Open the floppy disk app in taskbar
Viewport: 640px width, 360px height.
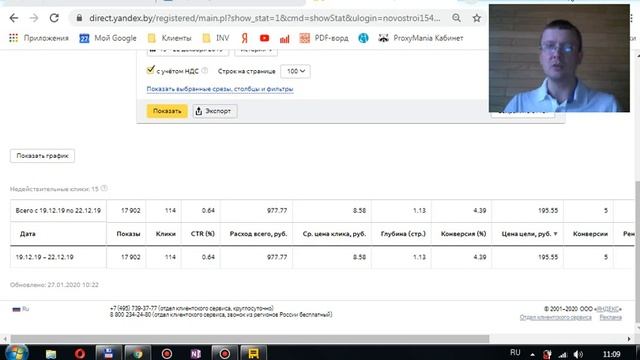tap(109, 353)
